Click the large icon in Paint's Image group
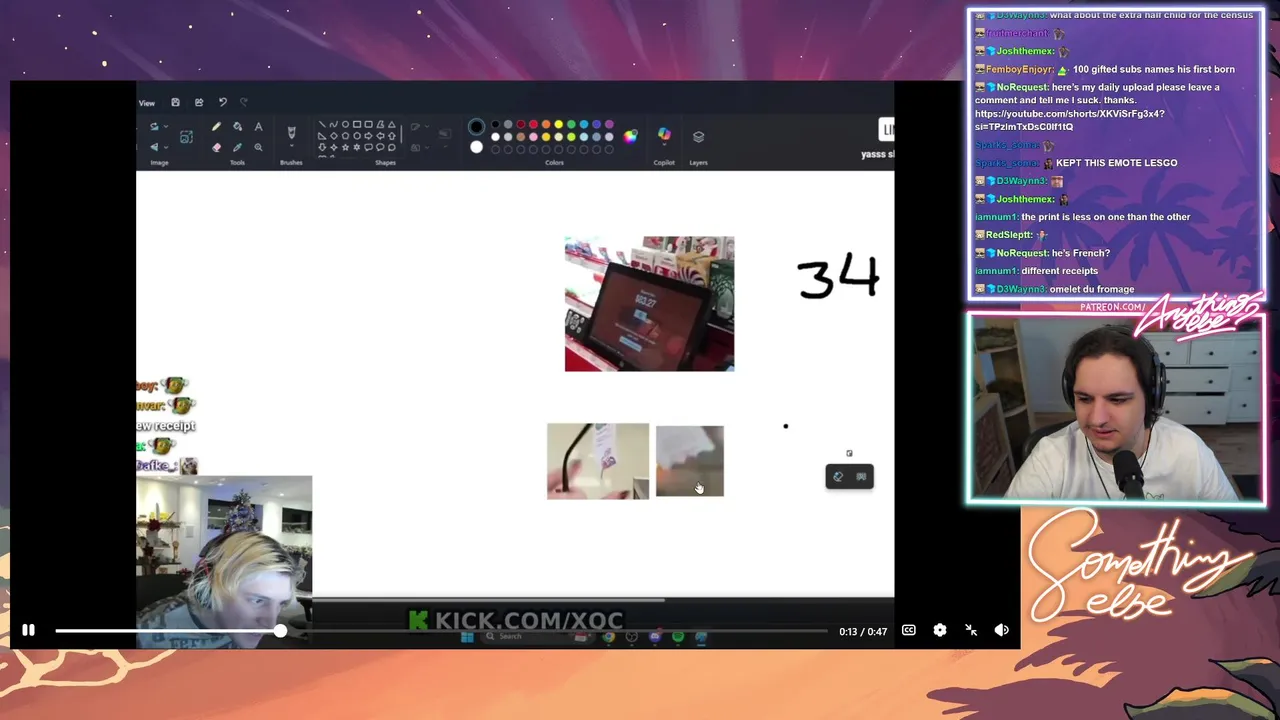 point(186,137)
